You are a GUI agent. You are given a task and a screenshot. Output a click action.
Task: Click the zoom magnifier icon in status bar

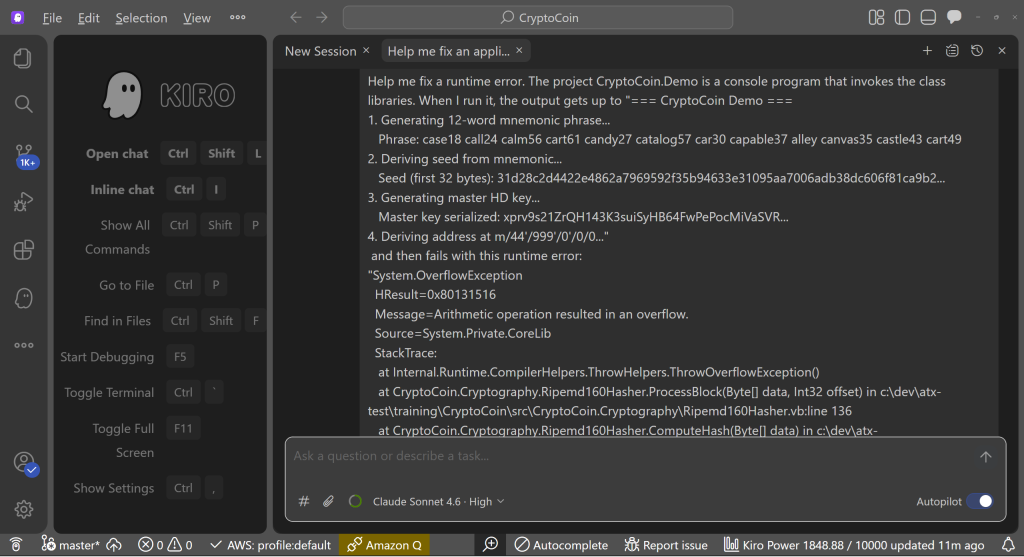click(x=490, y=544)
